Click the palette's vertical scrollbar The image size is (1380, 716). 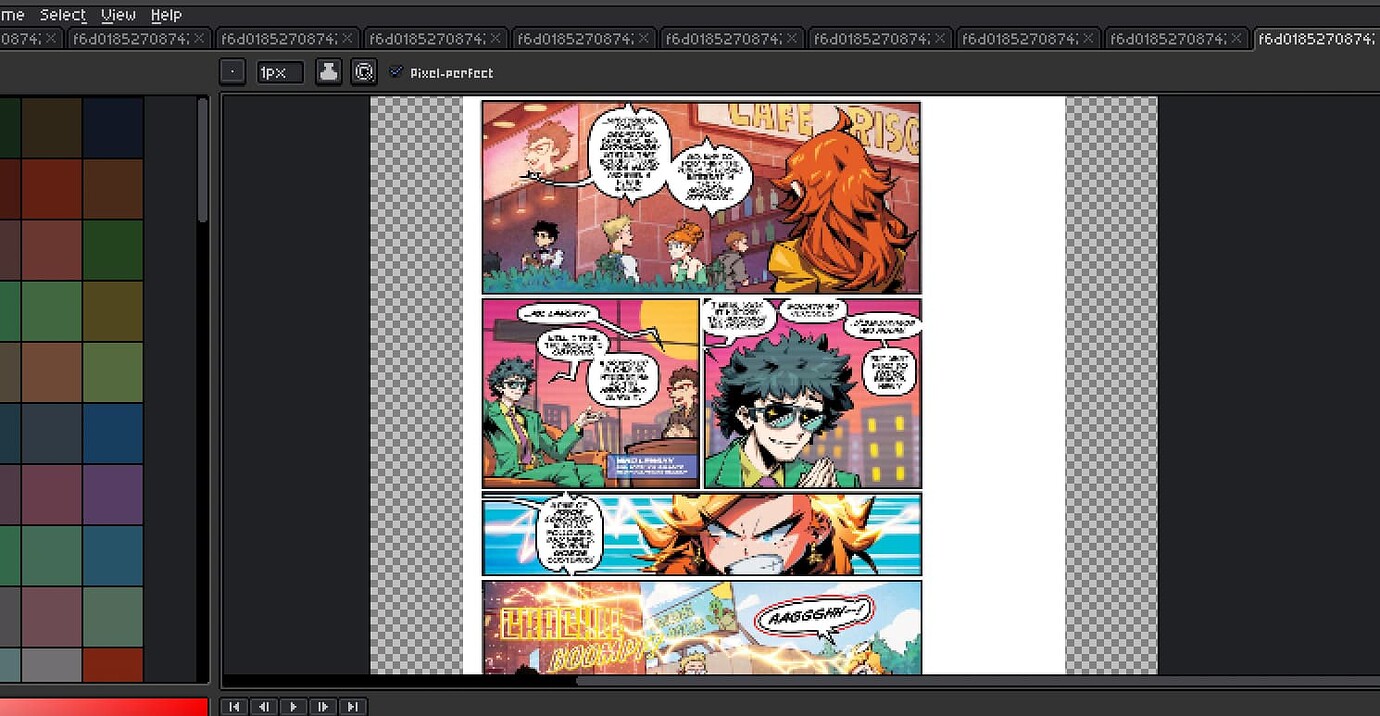(x=203, y=160)
